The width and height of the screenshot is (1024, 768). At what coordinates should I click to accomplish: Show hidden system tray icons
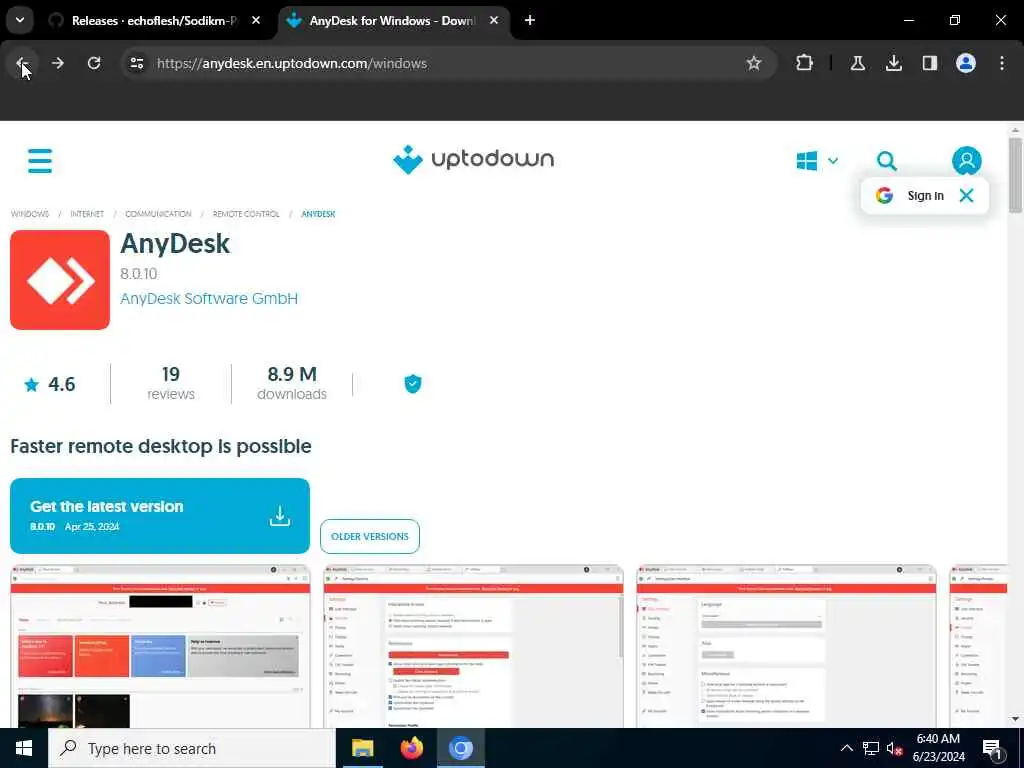click(x=846, y=748)
